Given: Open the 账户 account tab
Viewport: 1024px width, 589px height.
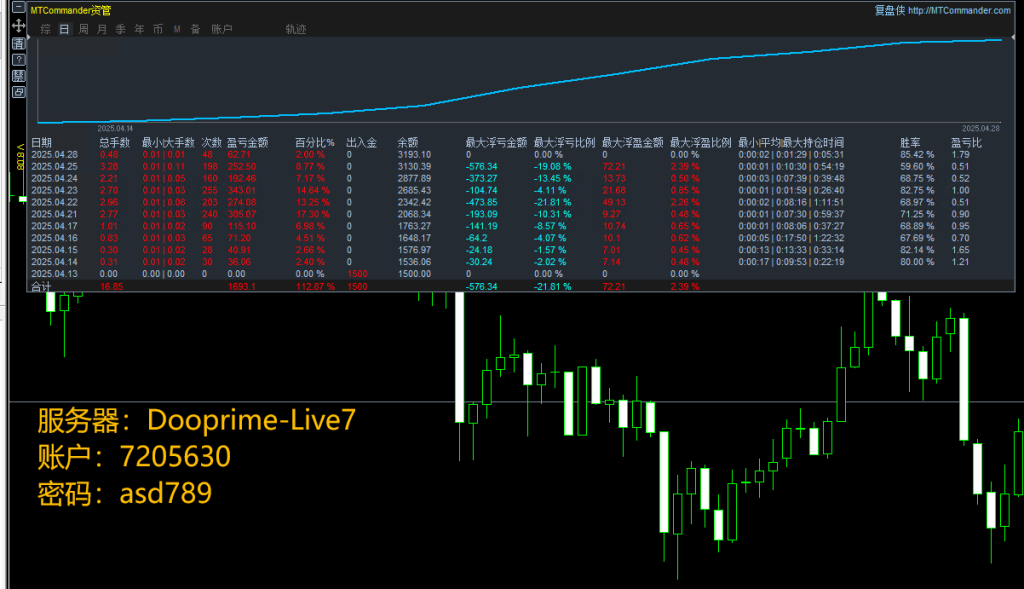Looking at the screenshot, I should click(x=221, y=29).
